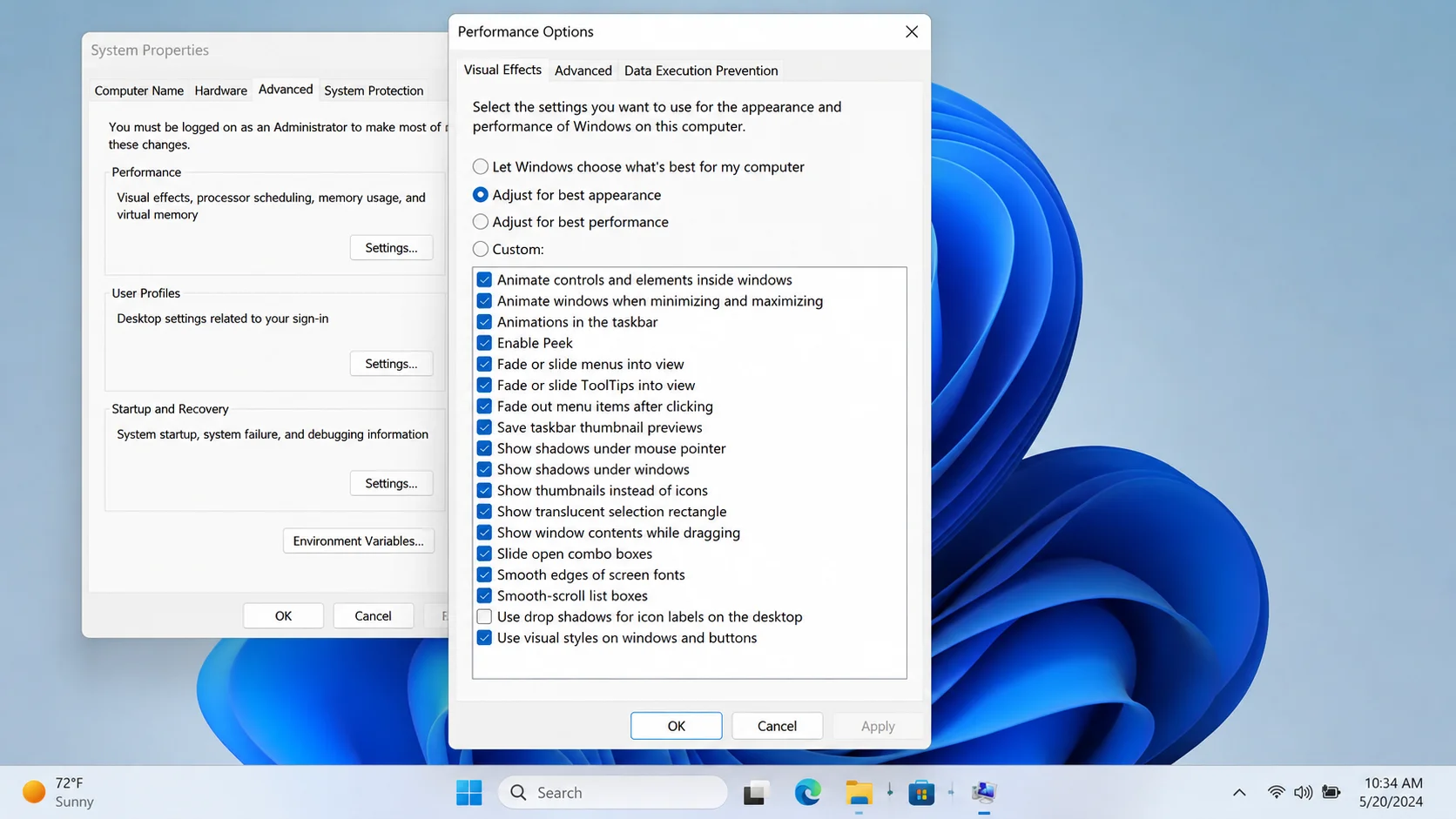Uncheck Show translucent selection rectangle

(484, 512)
